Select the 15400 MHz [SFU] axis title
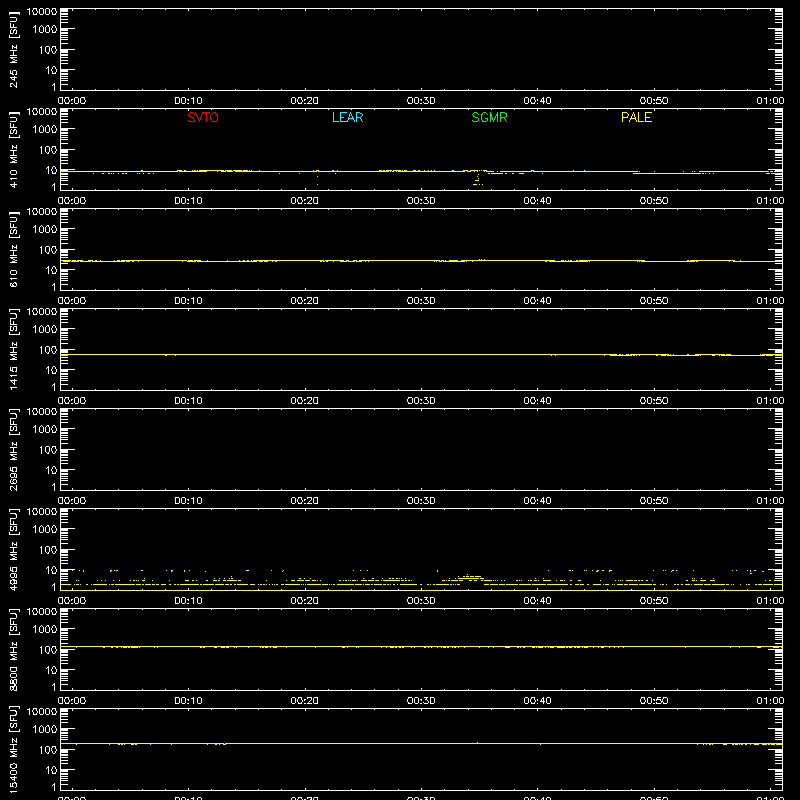This screenshot has height=800, width=800. 13,749
